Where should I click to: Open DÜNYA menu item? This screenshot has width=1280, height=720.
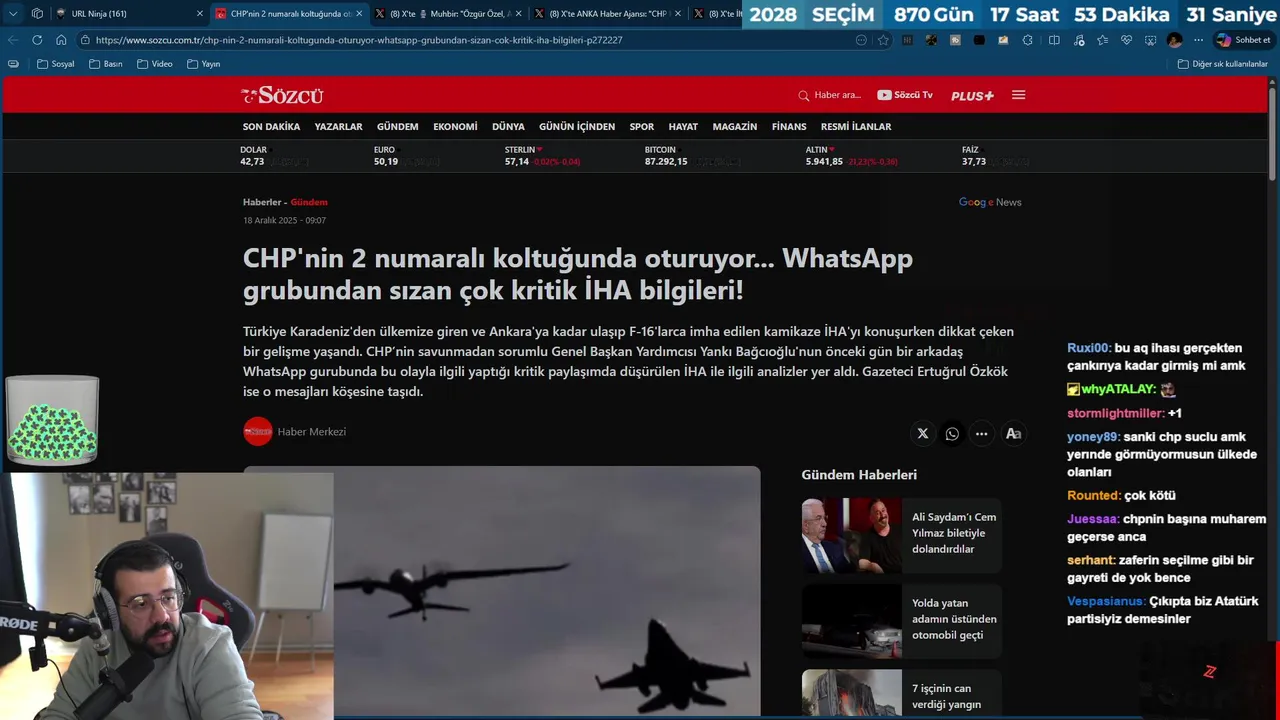click(x=508, y=127)
